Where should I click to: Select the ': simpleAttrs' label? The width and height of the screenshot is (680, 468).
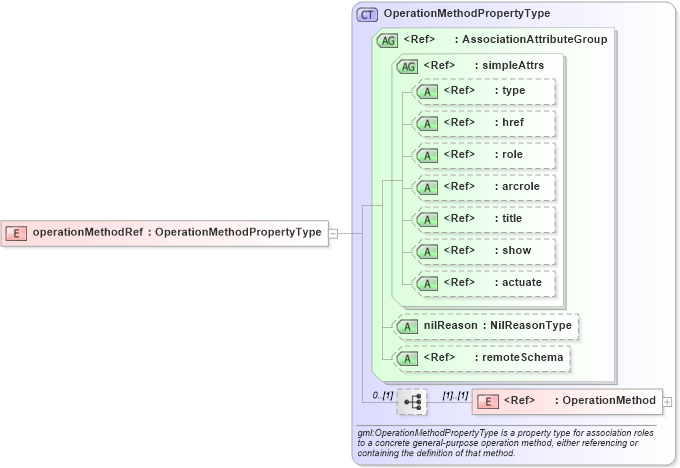509,65
